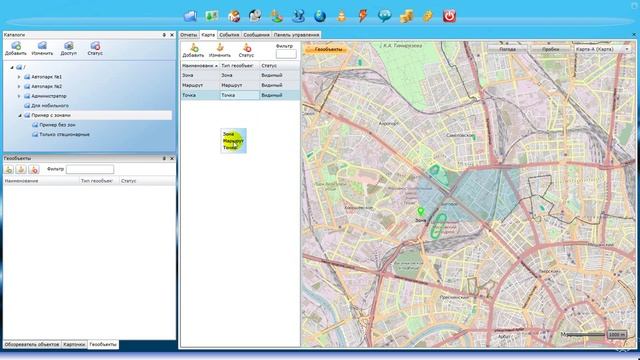Click the Статус column header in map tab
Image resolution: width=640 pixels, height=360 pixels.
point(280,65)
